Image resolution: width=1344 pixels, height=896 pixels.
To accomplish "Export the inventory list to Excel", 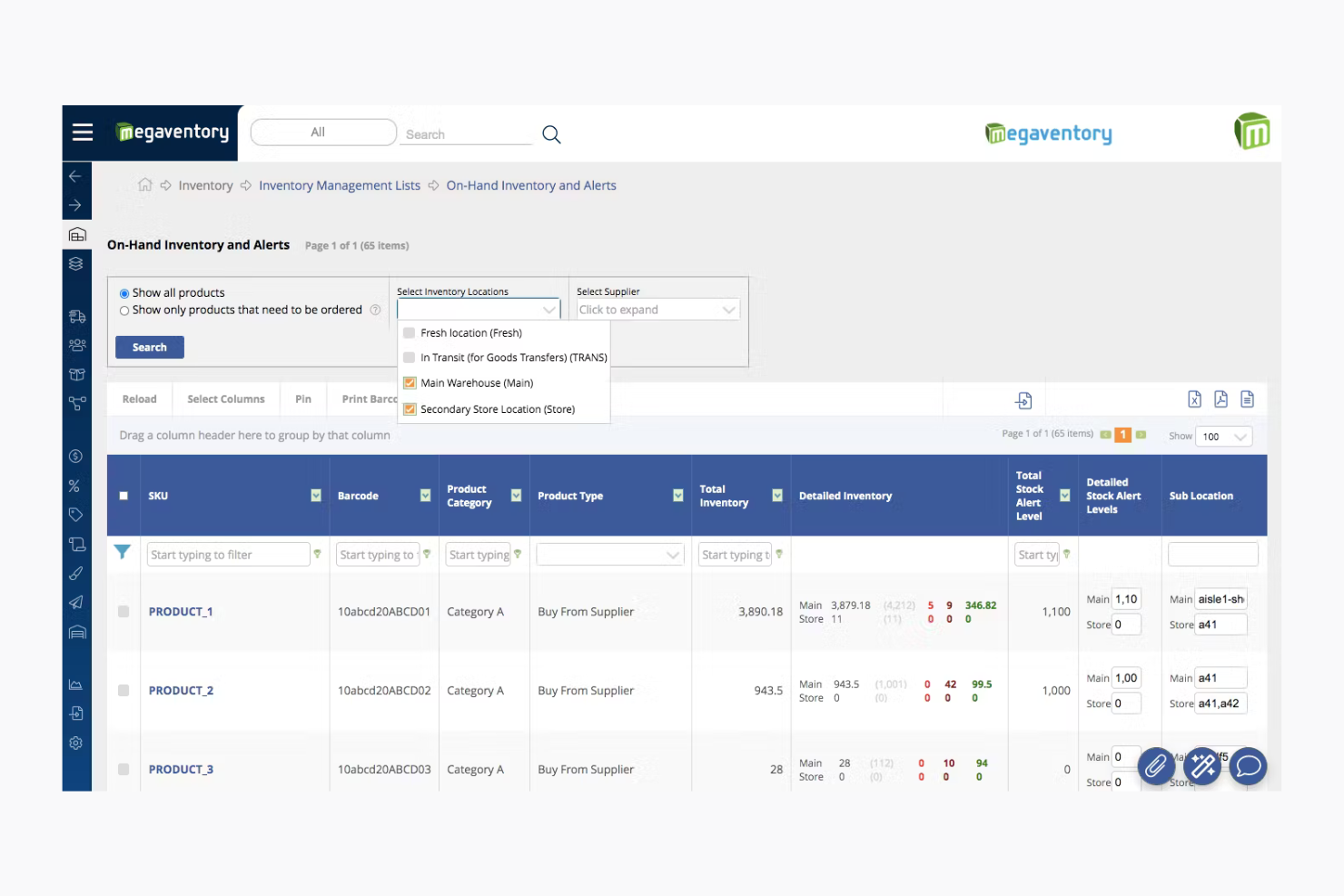I will (1194, 399).
